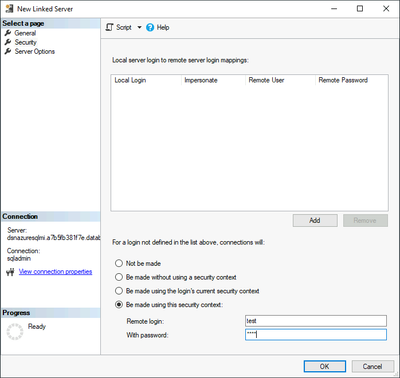Open the Security page
400x378 pixels.
(x=25, y=42)
